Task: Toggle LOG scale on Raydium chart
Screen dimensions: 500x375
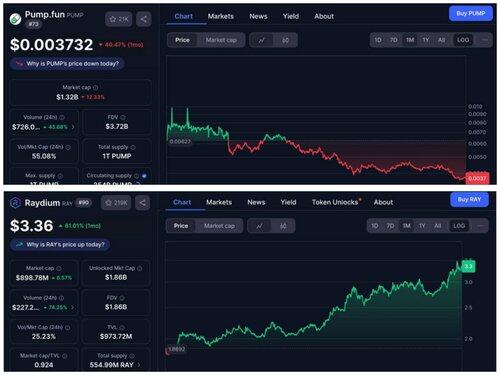Action: point(459,226)
